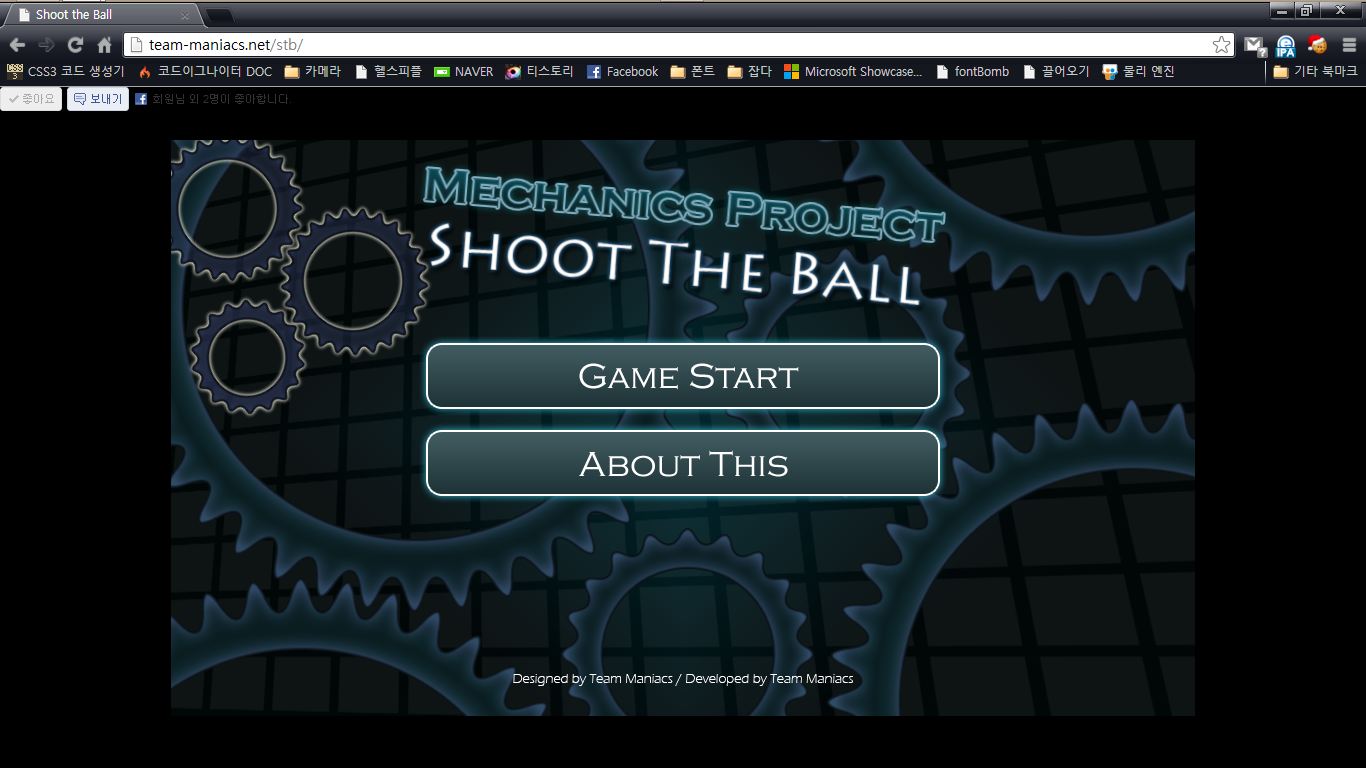Open the NAVER bookmark
1366x768 pixels.
[464, 72]
